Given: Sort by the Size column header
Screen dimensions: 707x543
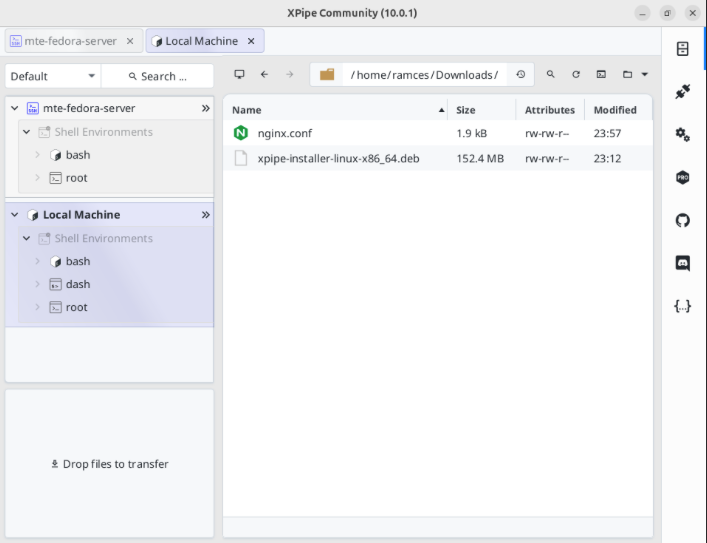Looking at the screenshot, I should 482,110.
